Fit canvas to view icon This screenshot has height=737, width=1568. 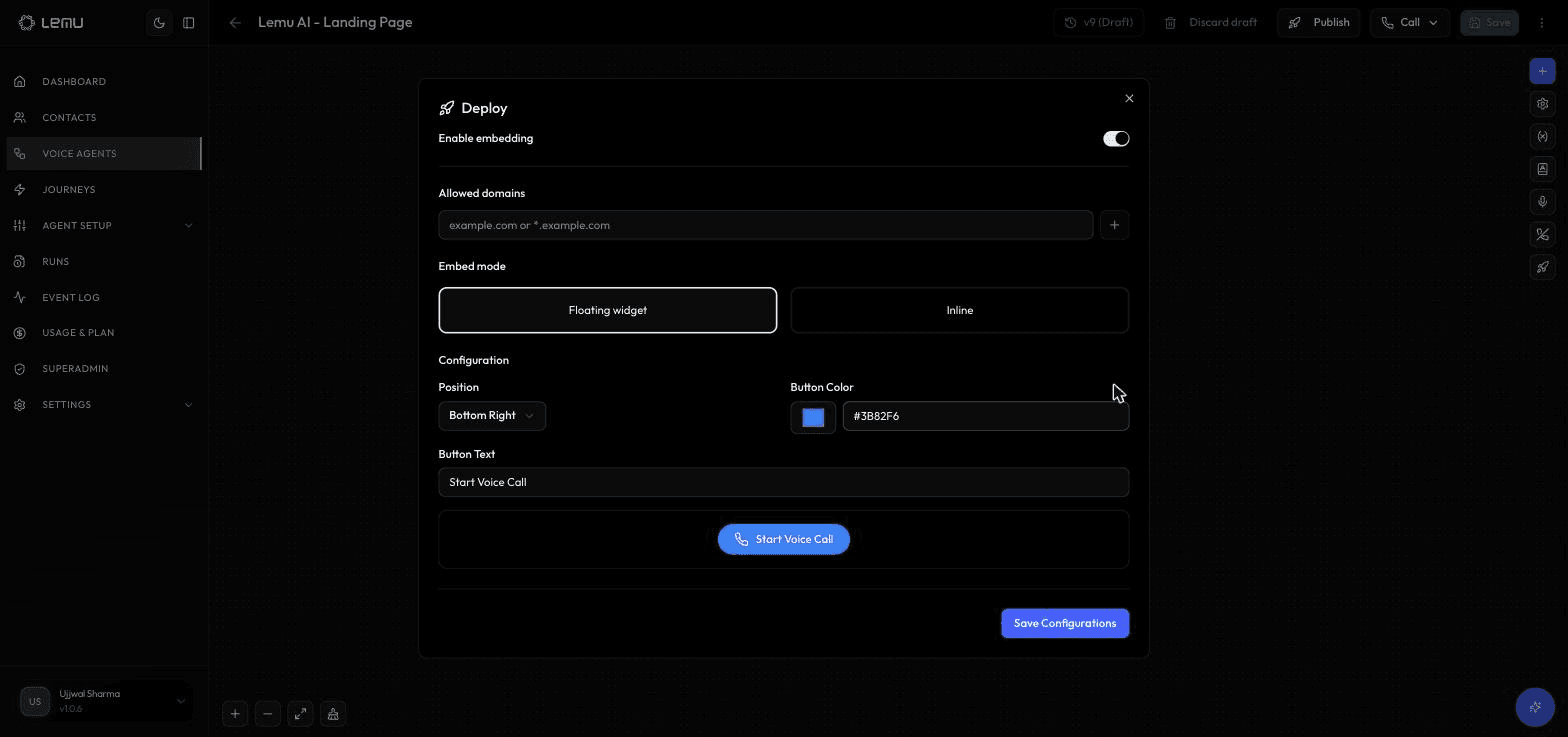pyautogui.click(x=300, y=714)
